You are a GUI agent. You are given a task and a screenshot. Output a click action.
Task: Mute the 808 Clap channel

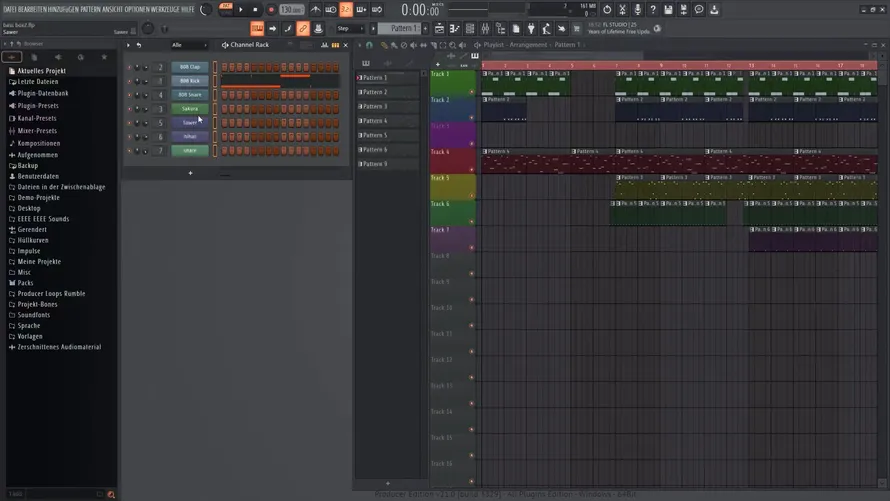[129, 67]
